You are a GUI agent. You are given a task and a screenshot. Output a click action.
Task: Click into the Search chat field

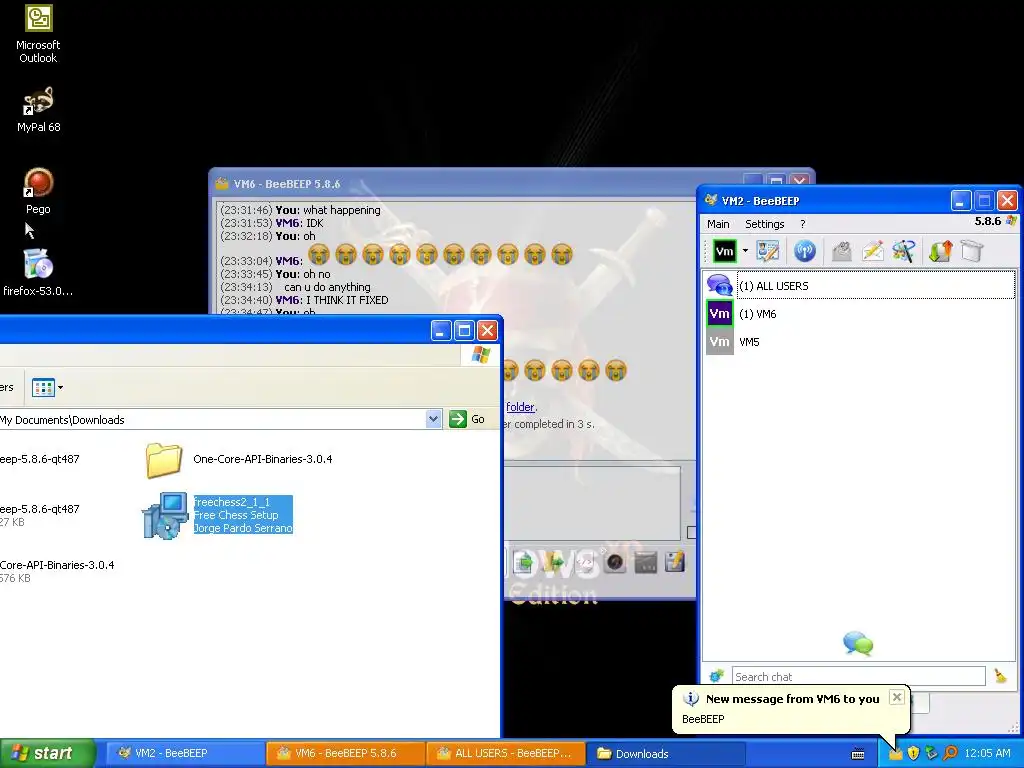pyautogui.click(x=858, y=677)
